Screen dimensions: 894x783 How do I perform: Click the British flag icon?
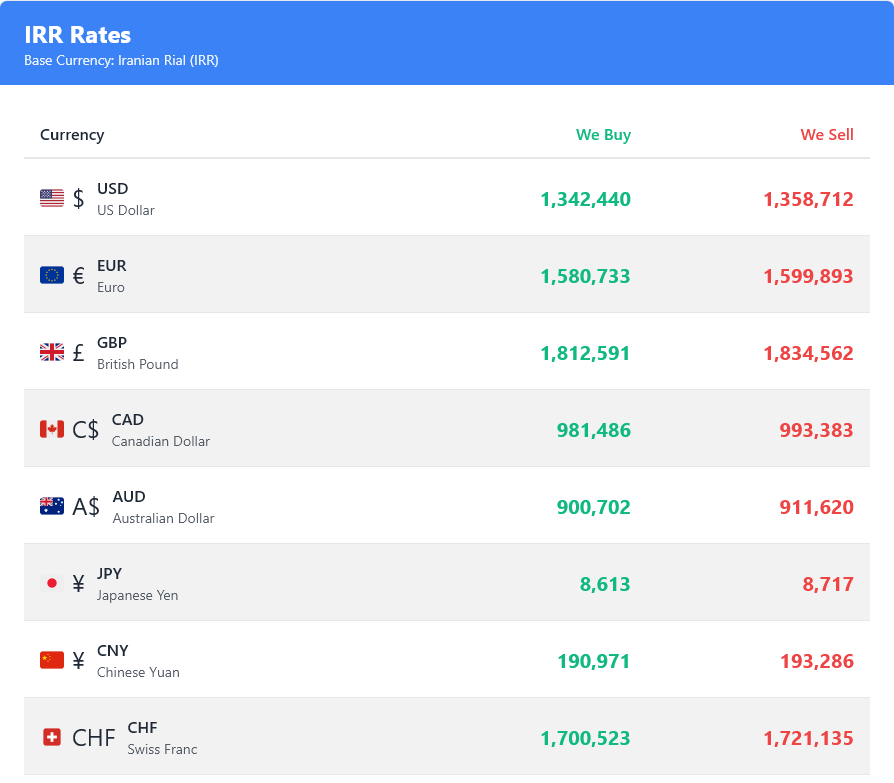coord(51,352)
